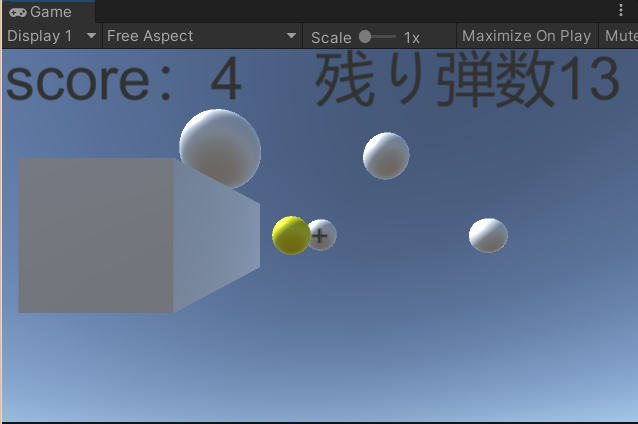Click the crosshair over the small sphere

(320, 236)
